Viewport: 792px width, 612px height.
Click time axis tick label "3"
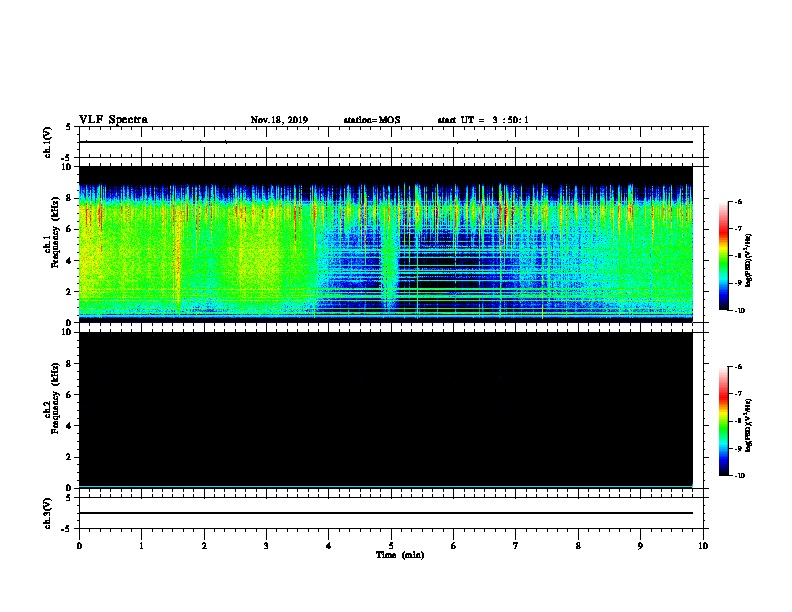(266, 546)
